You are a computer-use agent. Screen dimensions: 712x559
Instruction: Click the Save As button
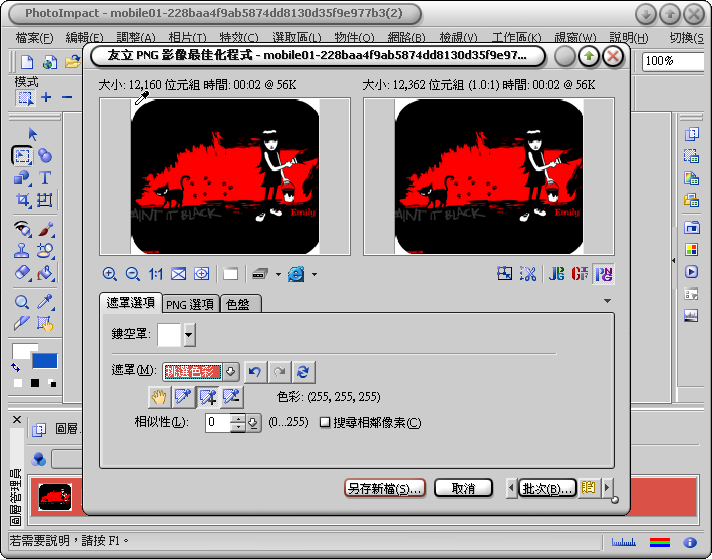click(x=385, y=488)
